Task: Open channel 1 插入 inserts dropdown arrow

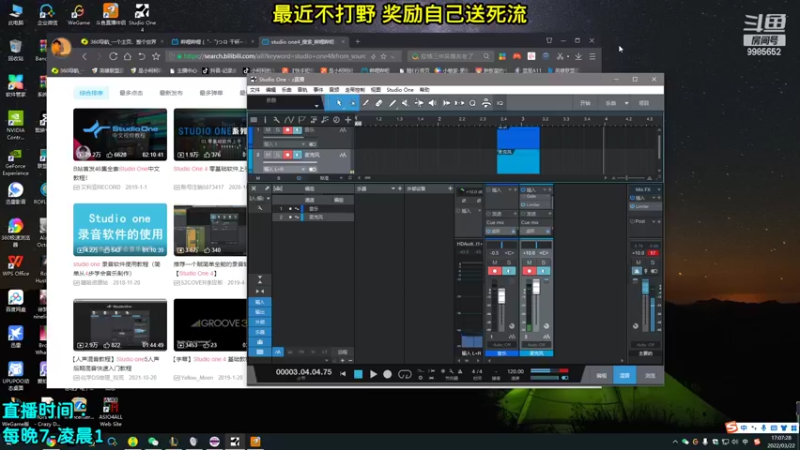Action: point(510,190)
